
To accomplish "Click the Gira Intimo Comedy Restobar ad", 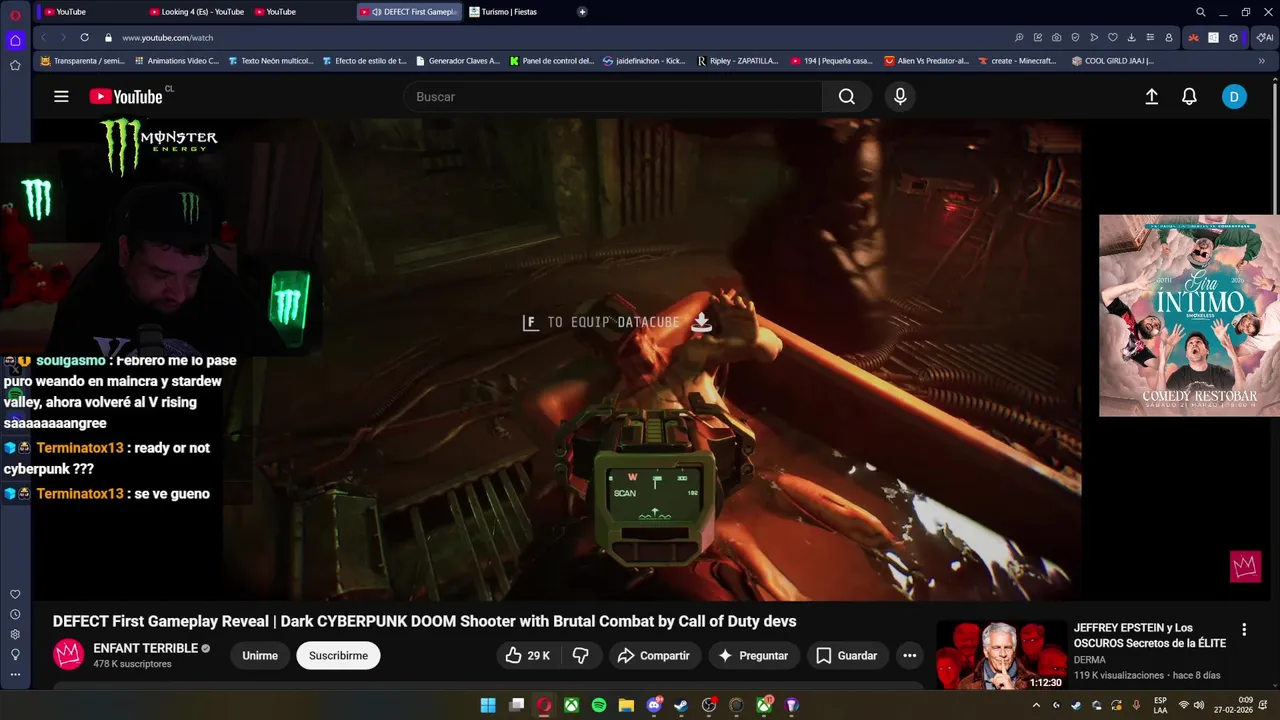I will [1189, 316].
